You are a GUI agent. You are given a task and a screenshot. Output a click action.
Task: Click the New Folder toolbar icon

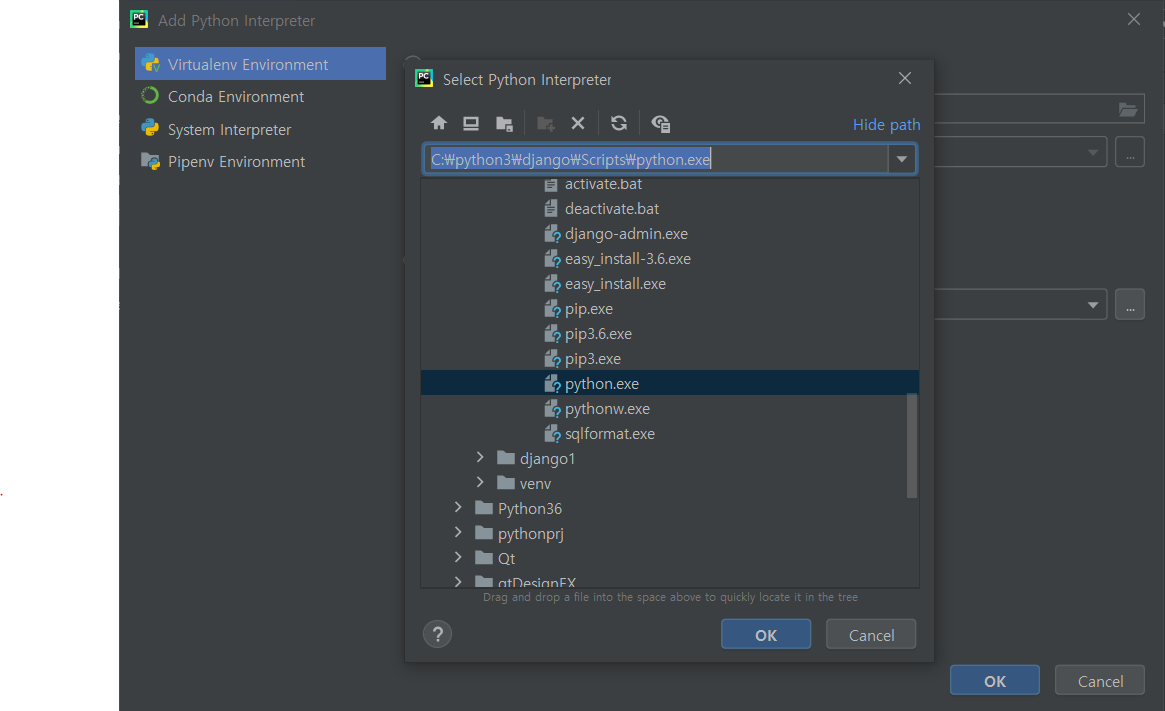pyautogui.click(x=546, y=124)
